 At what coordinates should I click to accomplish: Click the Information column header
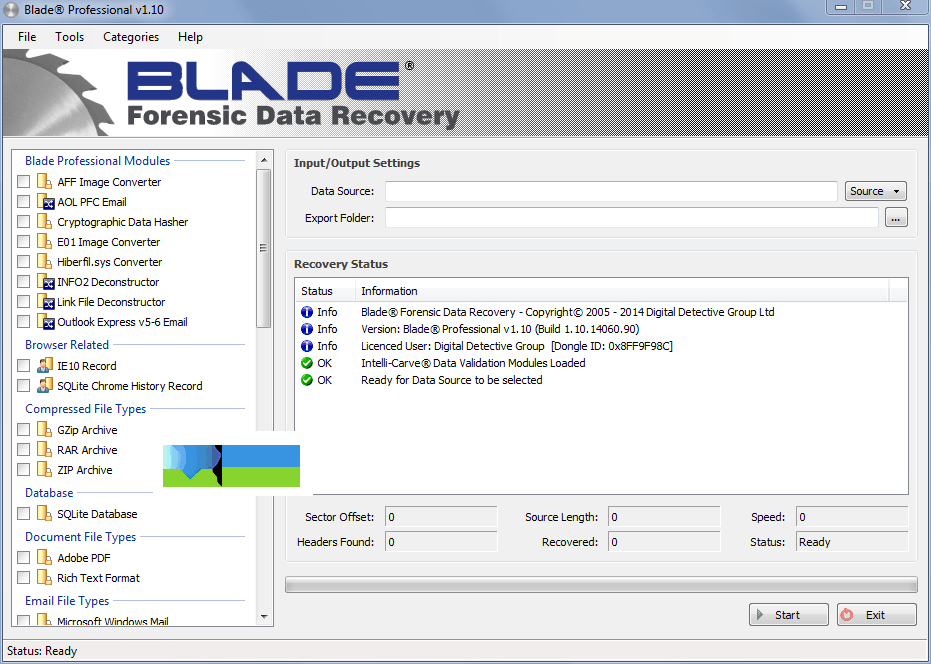click(622, 291)
